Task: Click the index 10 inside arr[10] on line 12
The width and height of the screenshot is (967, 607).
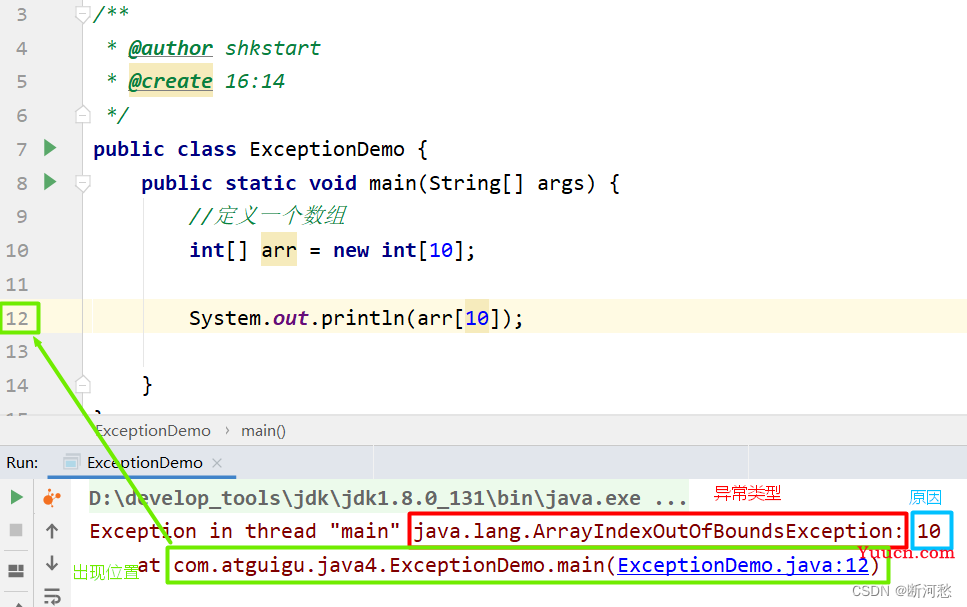Action: [x=477, y=318]
